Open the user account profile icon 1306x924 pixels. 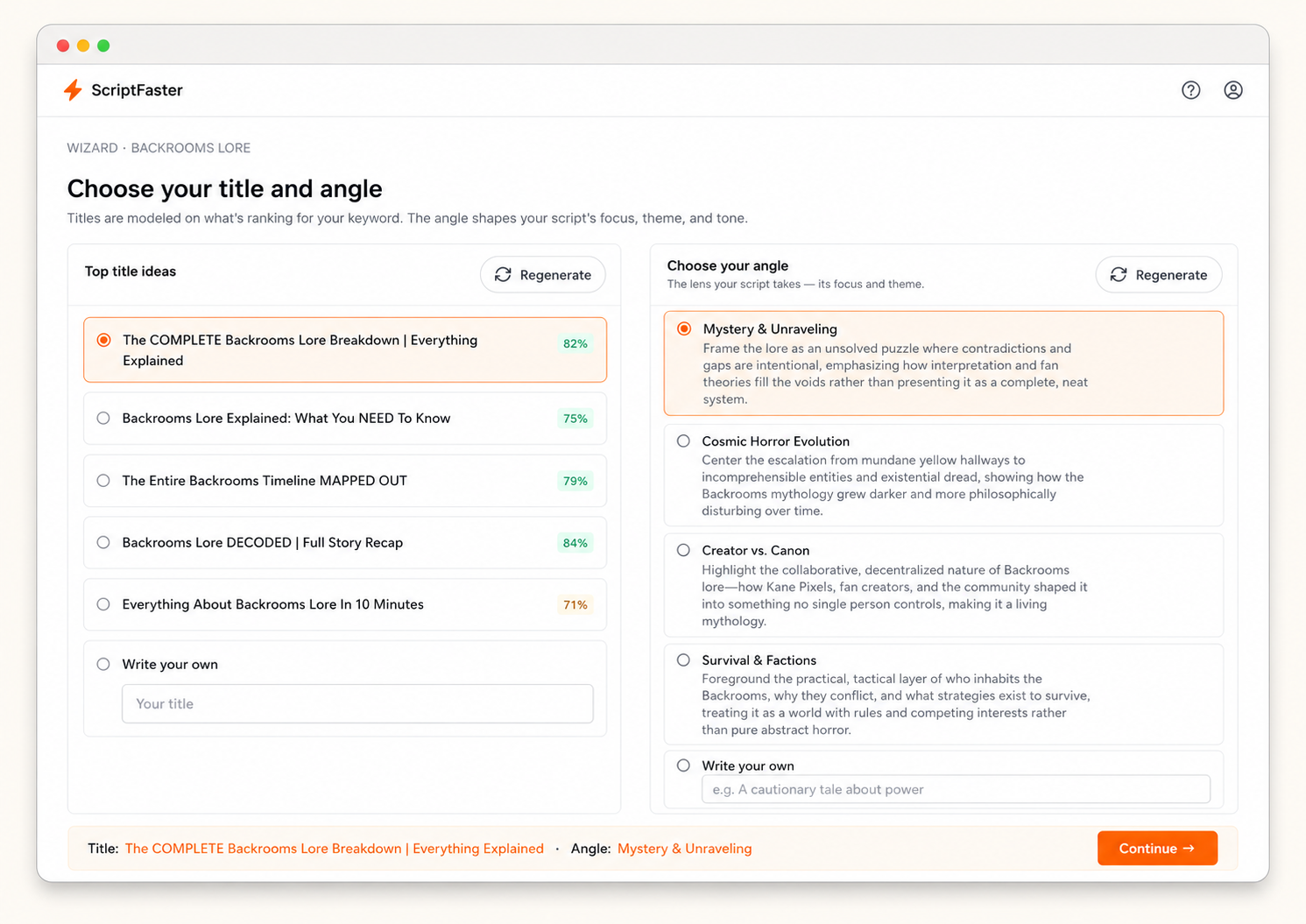coord(1232,90)
